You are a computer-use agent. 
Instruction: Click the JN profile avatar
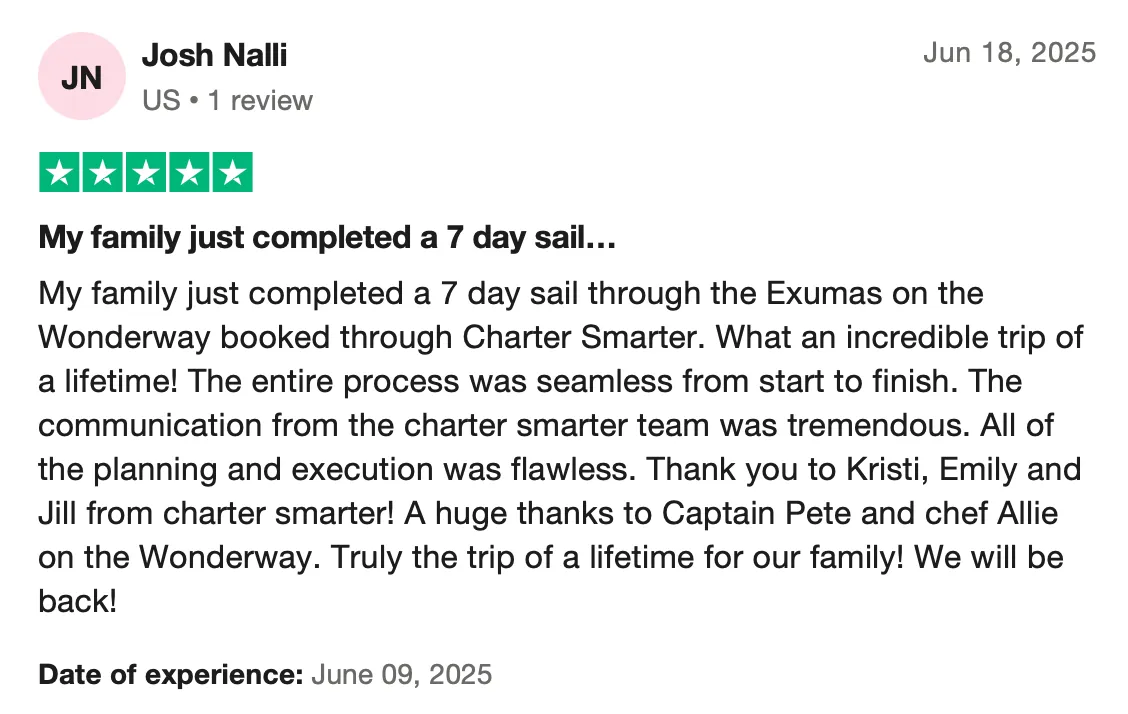pos(80,78)
